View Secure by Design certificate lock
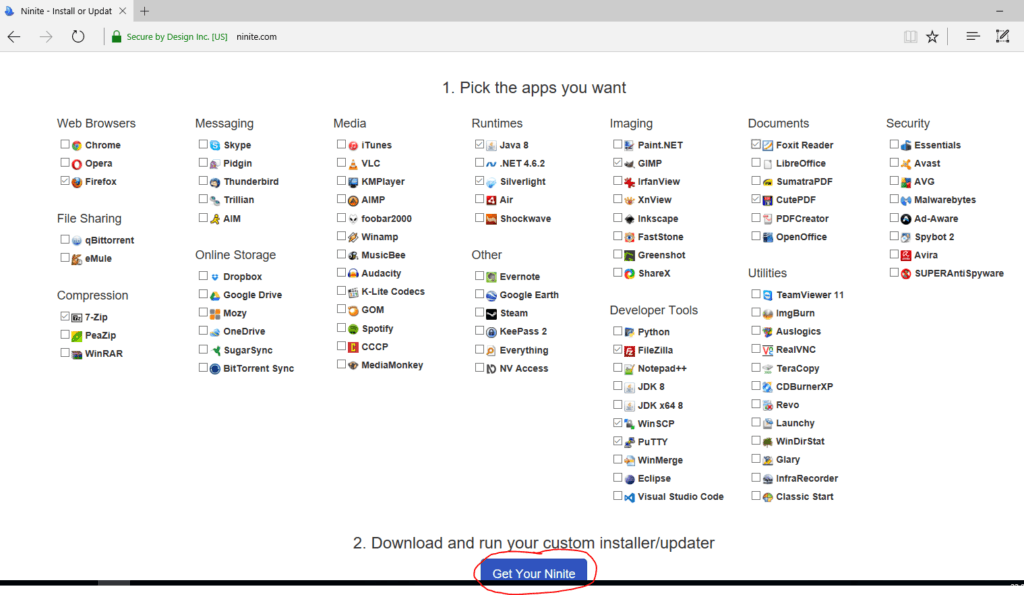 tap(116, 37)
